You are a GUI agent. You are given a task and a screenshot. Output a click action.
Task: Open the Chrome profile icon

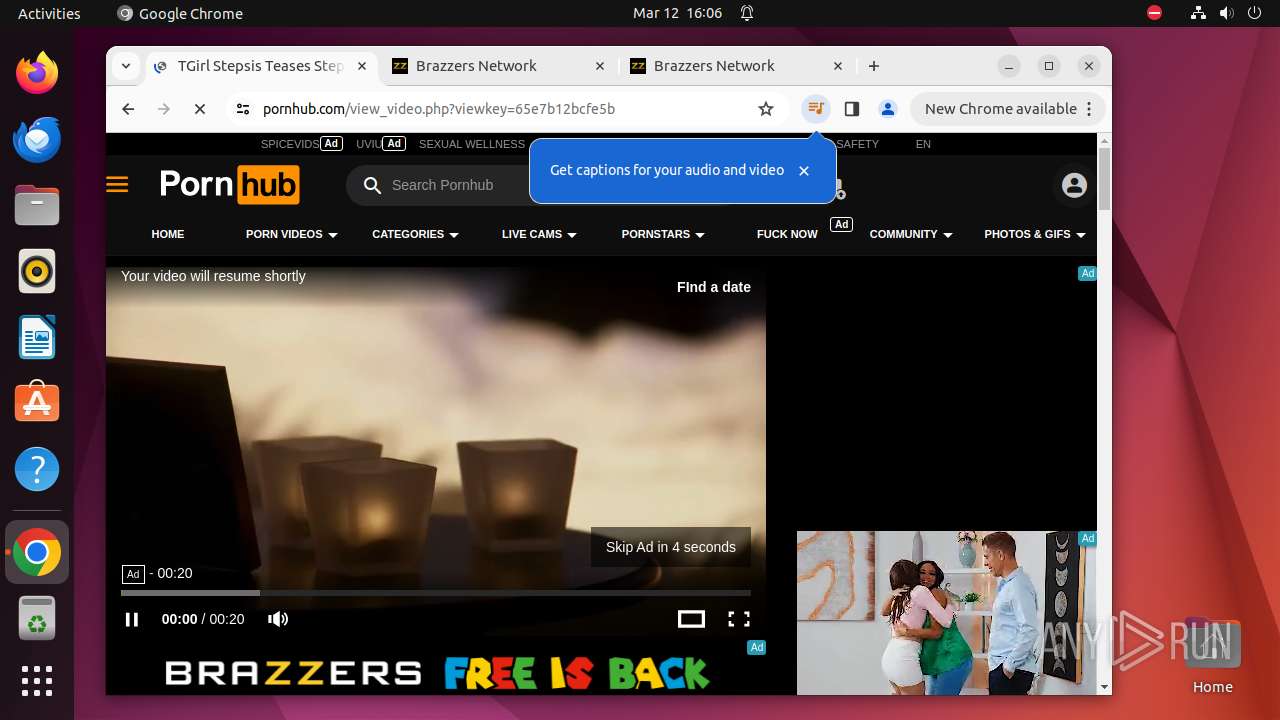coord(887,109)
